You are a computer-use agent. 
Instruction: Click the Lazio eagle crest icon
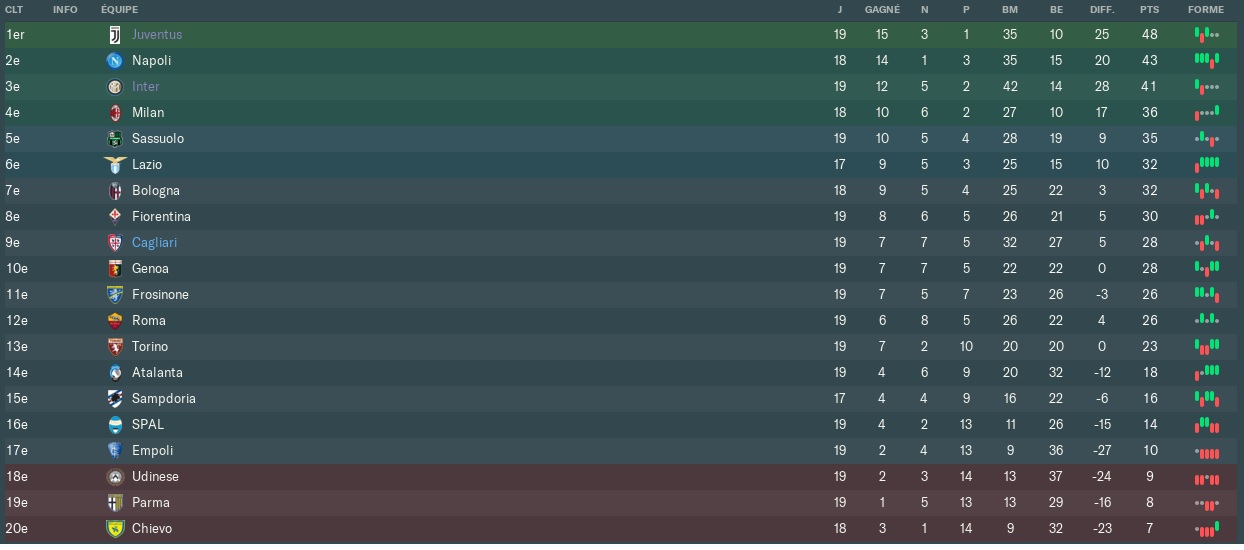pos(114,164)
